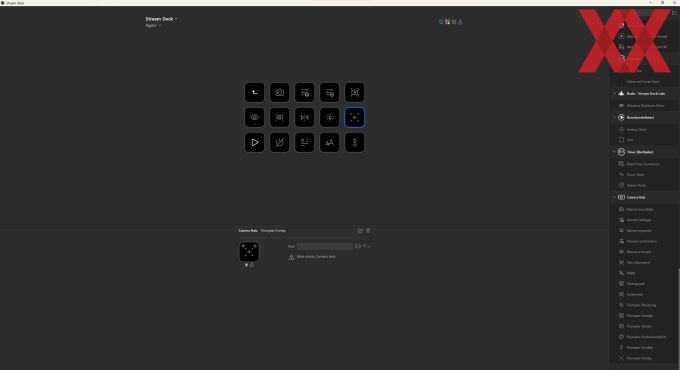This screenshot has height=370, width=680.
Task: Select the text lines key
Action: [x=304, y=142]
